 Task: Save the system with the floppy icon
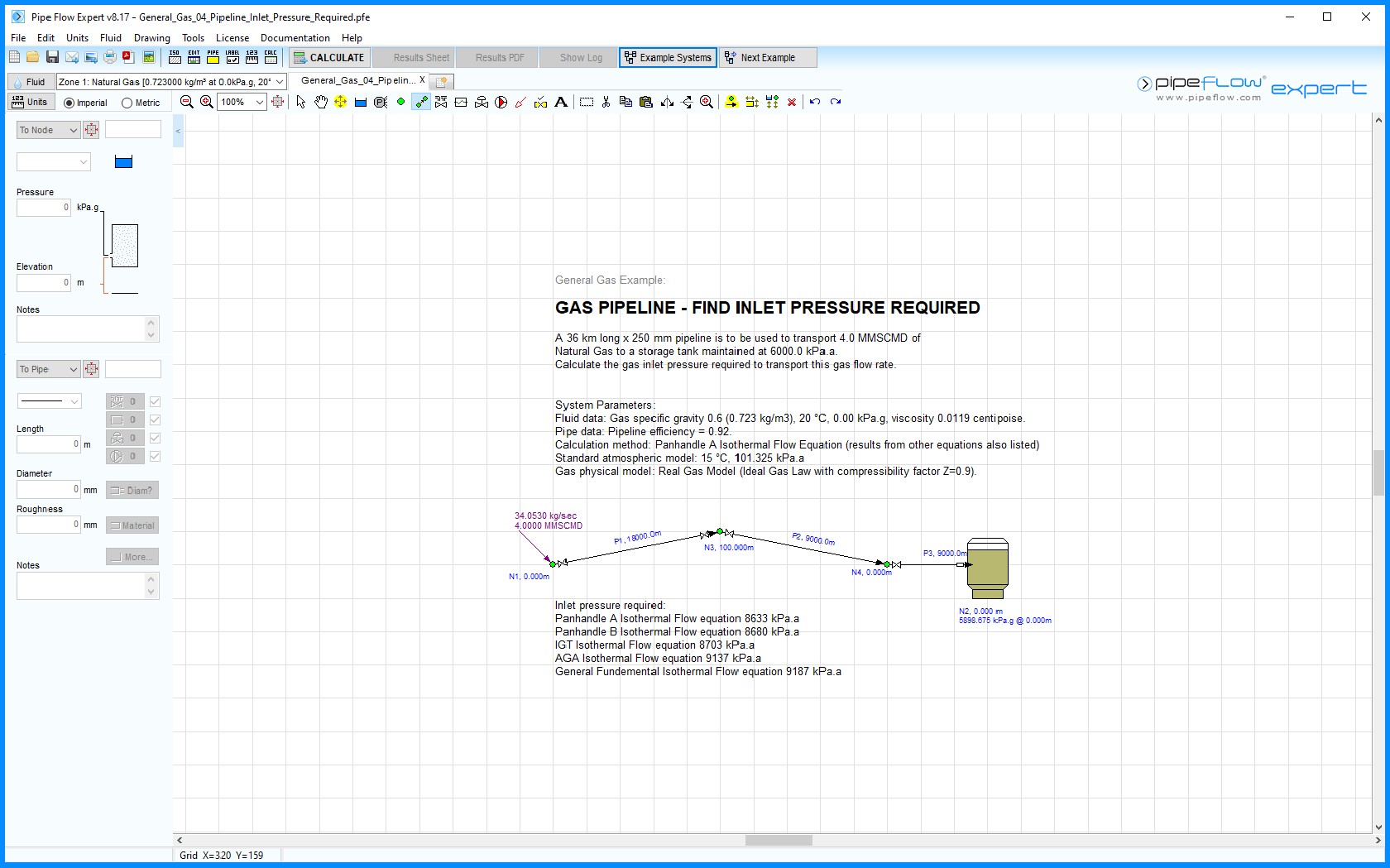click(x=52, y=57)
